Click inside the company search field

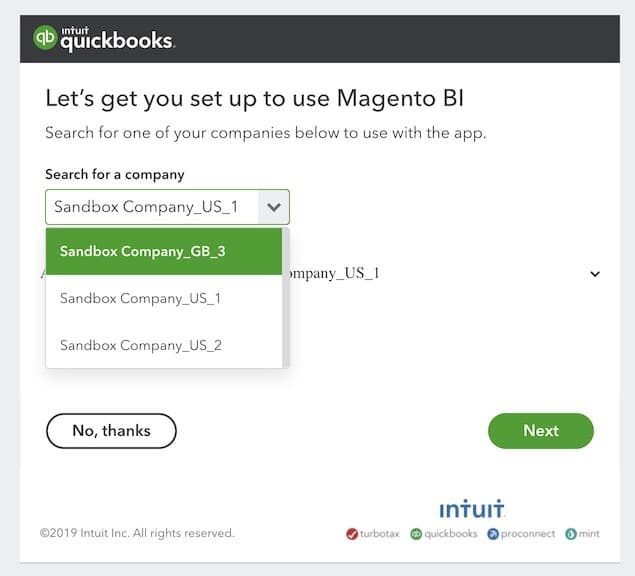150,208
